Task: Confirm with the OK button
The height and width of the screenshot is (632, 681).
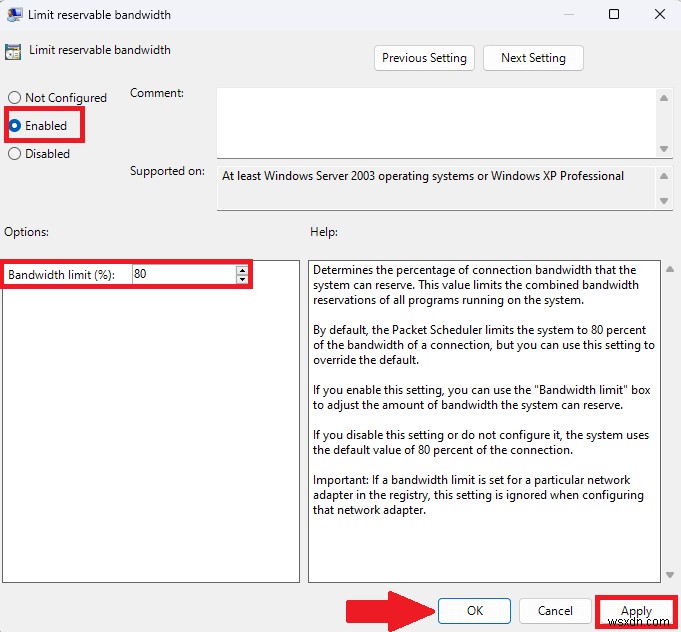Action: [x=474, y=611]
